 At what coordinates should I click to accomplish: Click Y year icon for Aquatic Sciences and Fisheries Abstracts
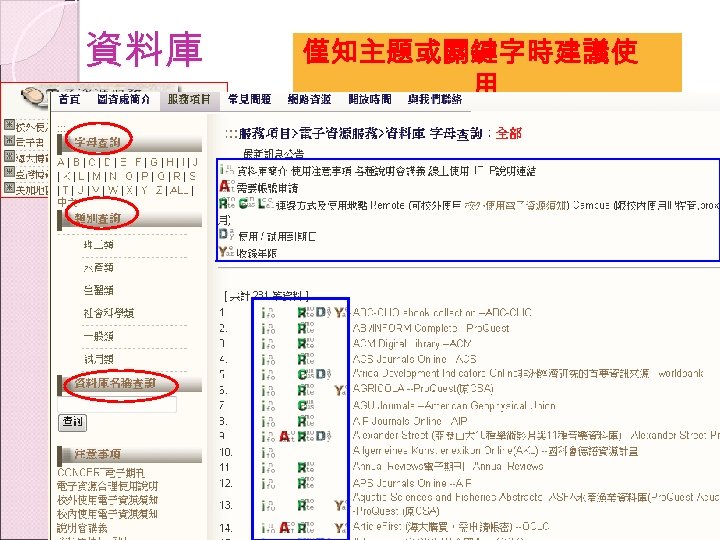(x=340, y=506)
